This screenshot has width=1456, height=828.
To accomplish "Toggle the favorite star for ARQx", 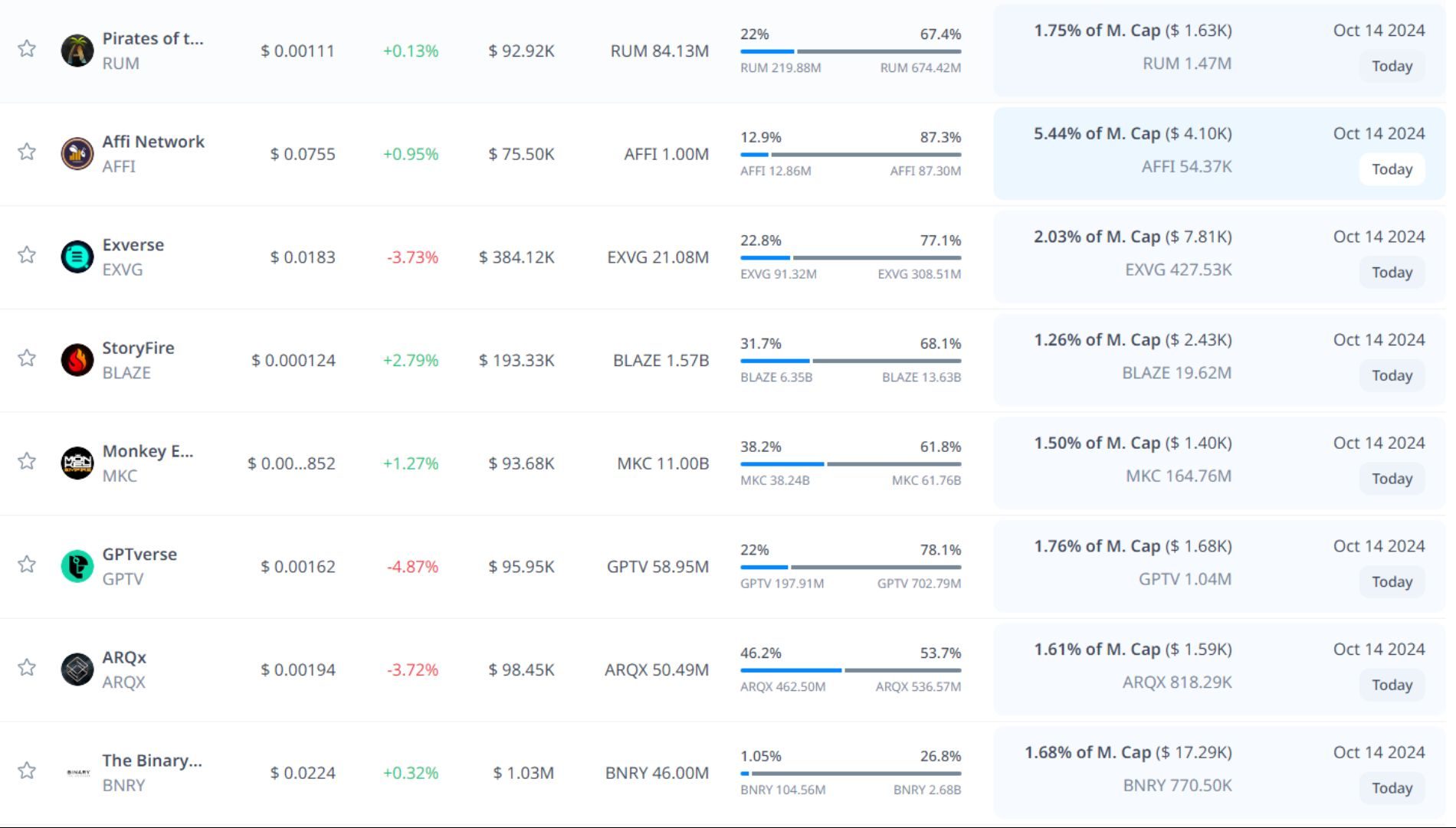I will [x=27, y=668].
